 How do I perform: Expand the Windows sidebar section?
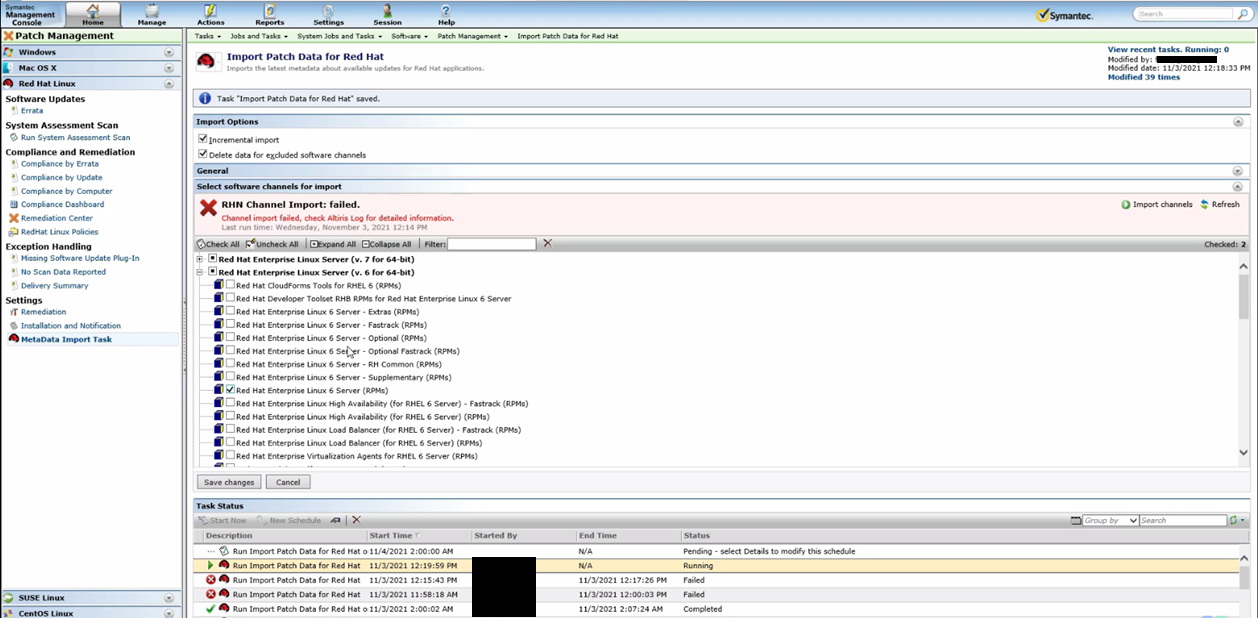169,52
